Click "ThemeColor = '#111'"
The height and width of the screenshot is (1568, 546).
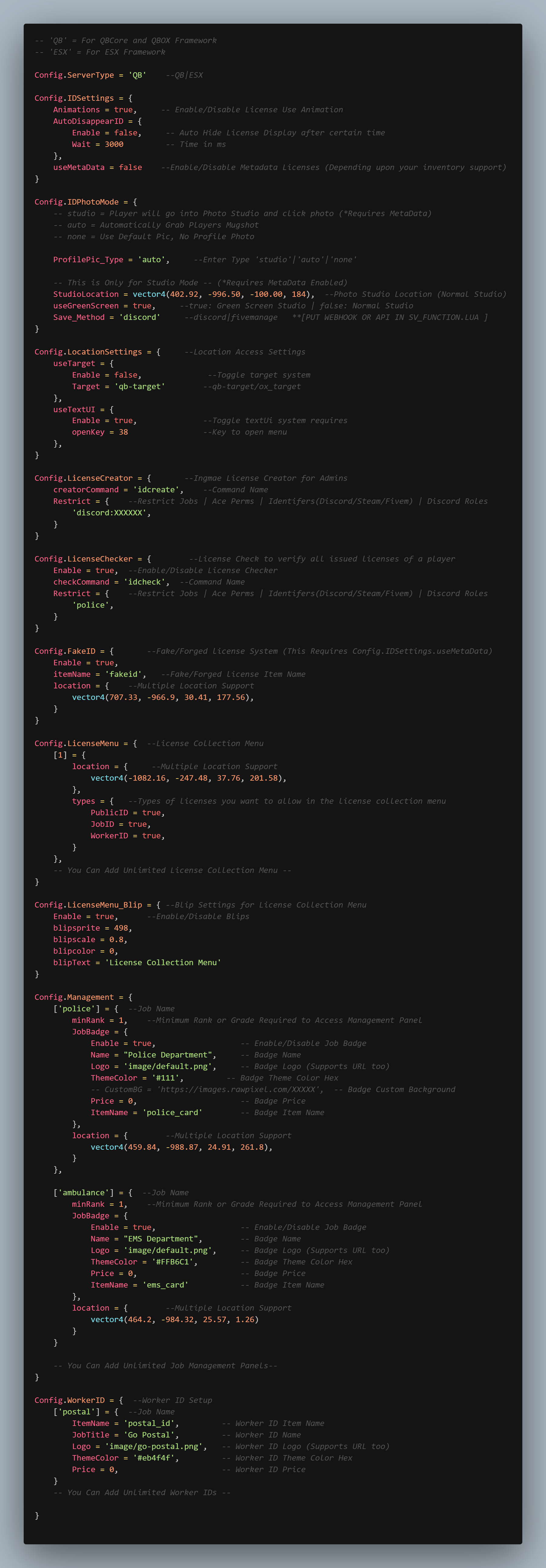click(x=135, y=1078)
